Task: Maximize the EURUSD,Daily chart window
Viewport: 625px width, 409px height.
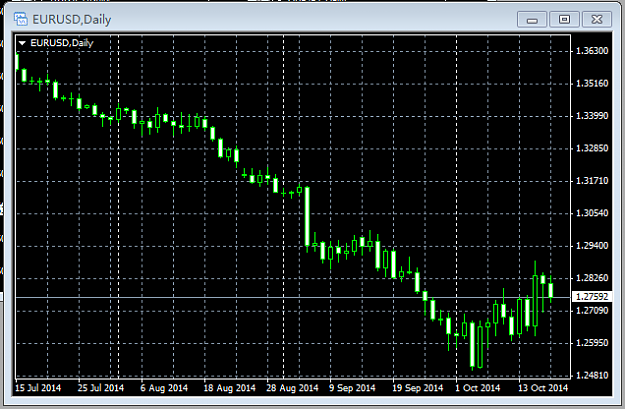Action: click(564, 20)
